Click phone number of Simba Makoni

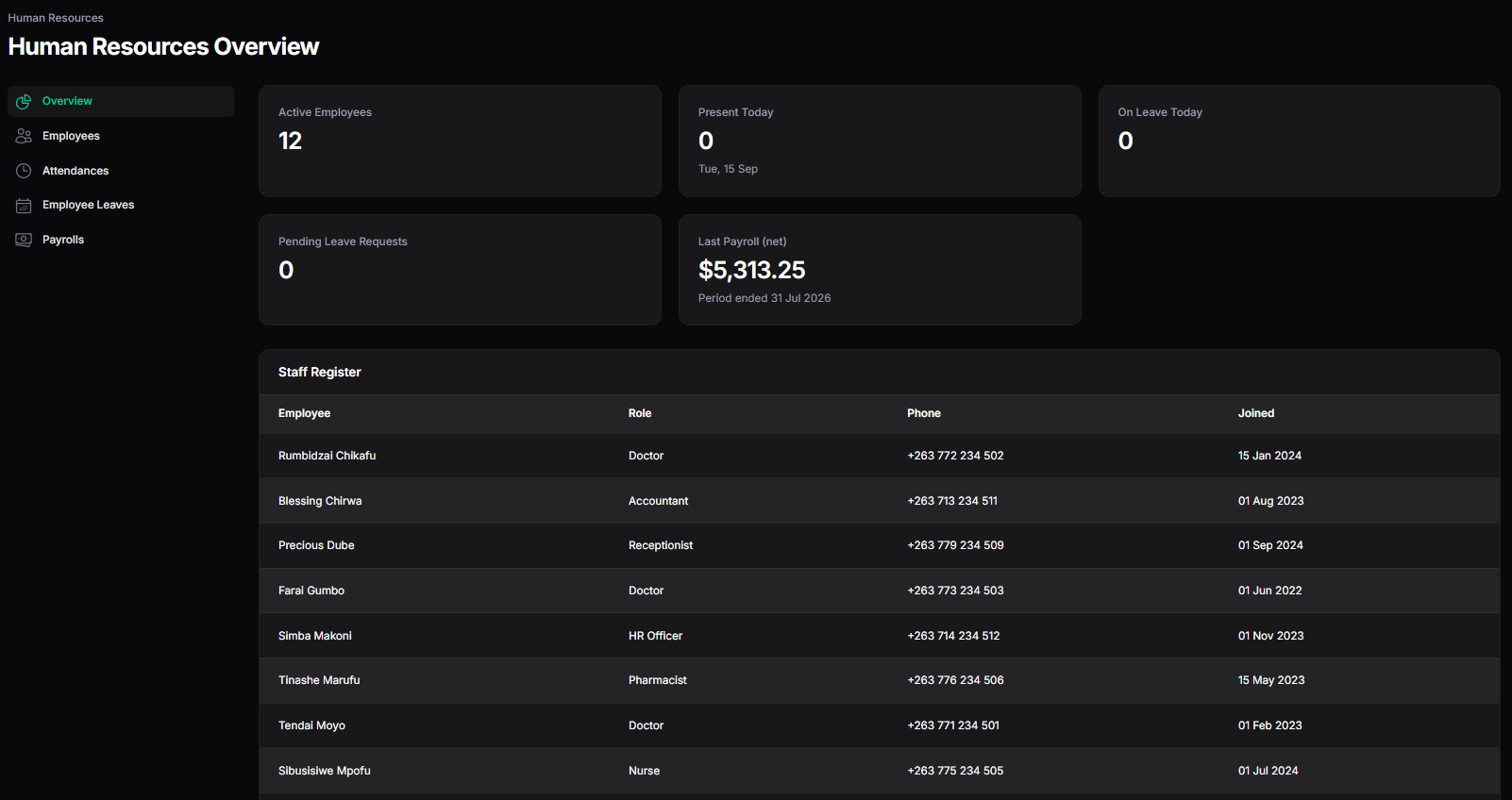[953, 636]
